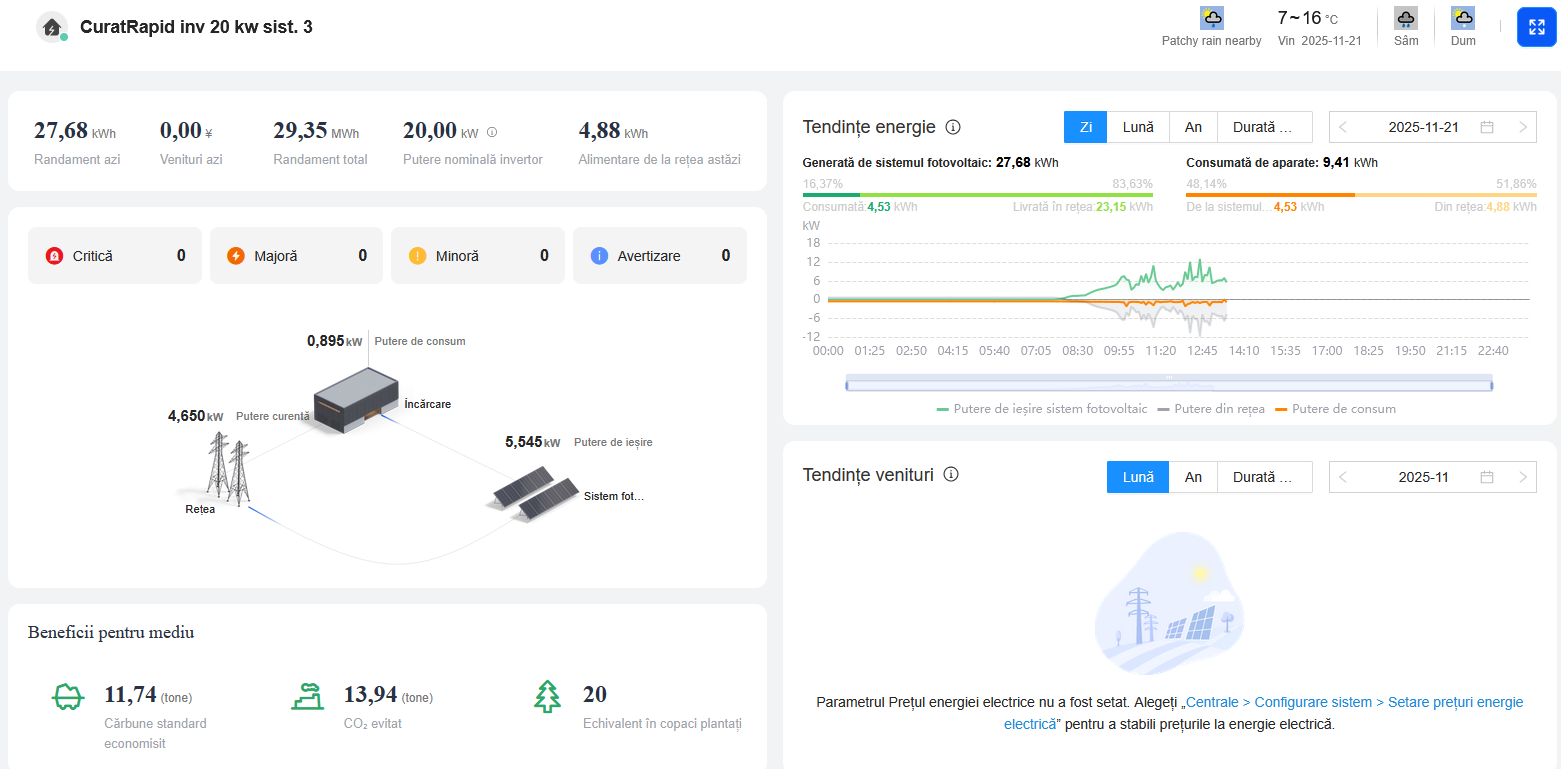The height and width of the screenshot is (769, 1561).
Task: Click the plant home icon beside CuratRapid
Action: tap(51, 27)
